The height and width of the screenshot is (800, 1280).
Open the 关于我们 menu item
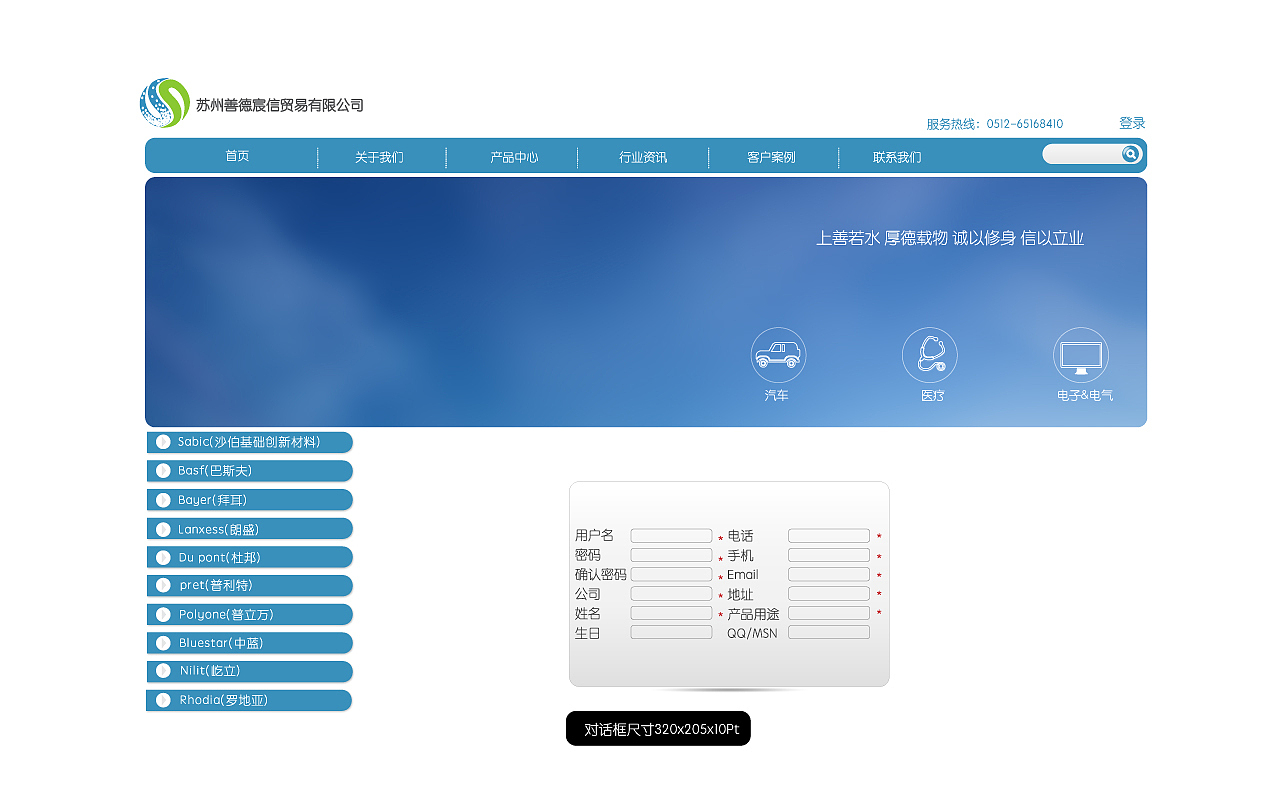tap(379, 157)
